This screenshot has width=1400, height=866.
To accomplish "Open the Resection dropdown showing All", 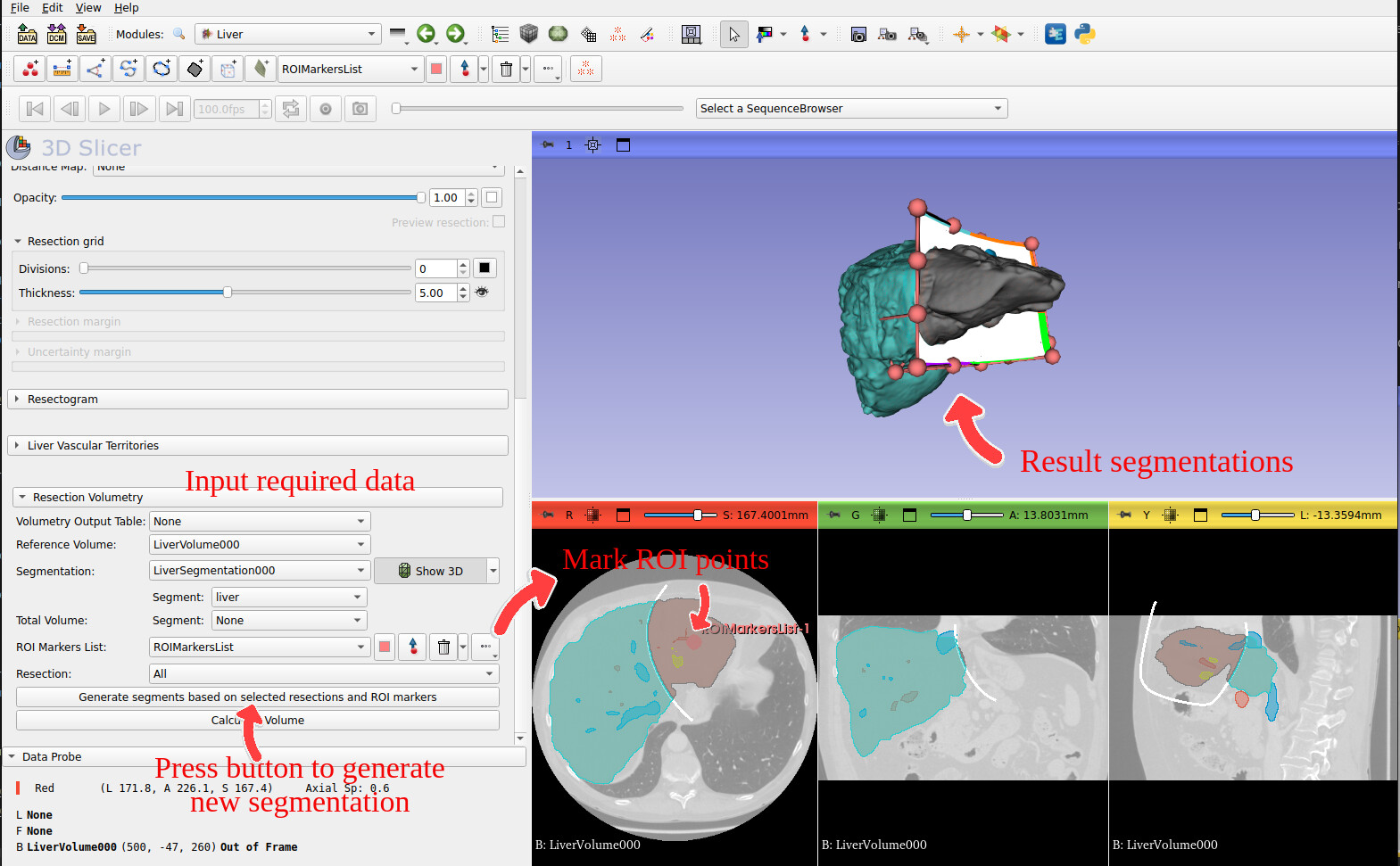I will [x=324, y=673].
